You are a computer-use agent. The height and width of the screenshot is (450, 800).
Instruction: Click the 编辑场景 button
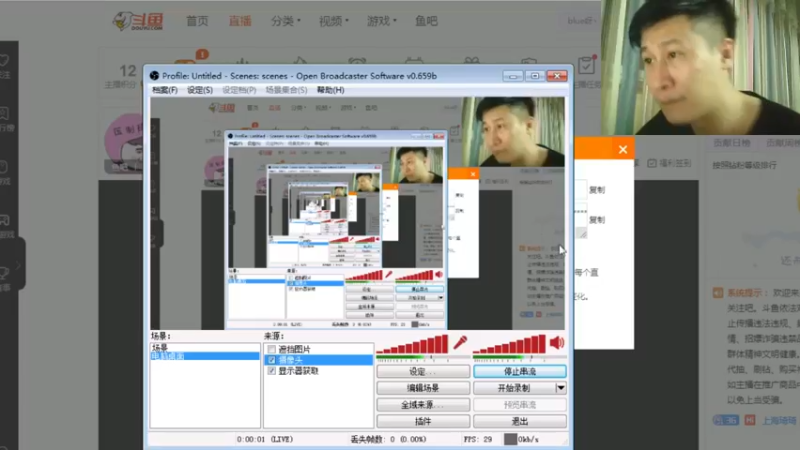tap(423, 388)
